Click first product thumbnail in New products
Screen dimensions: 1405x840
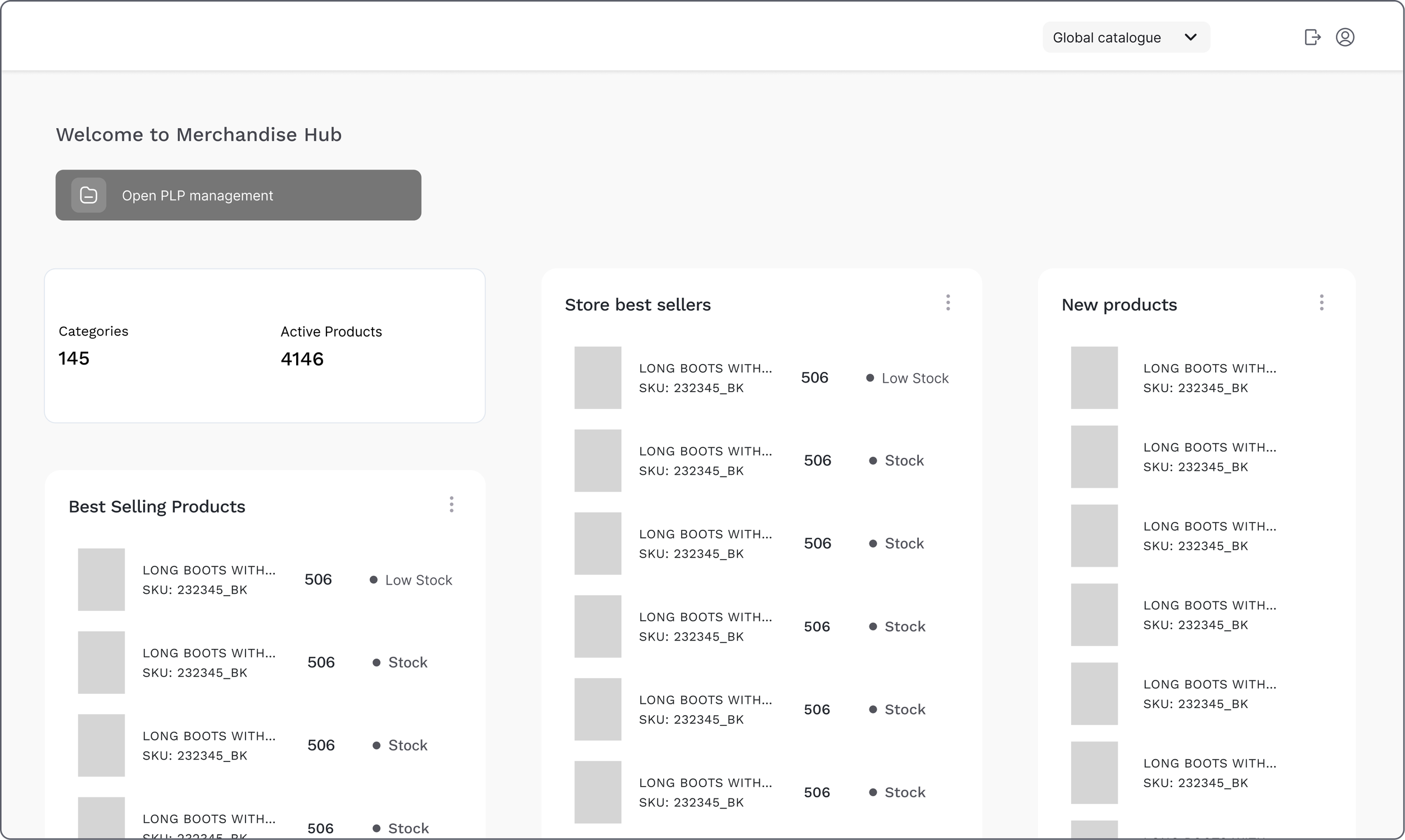[x=1094, y=378]
